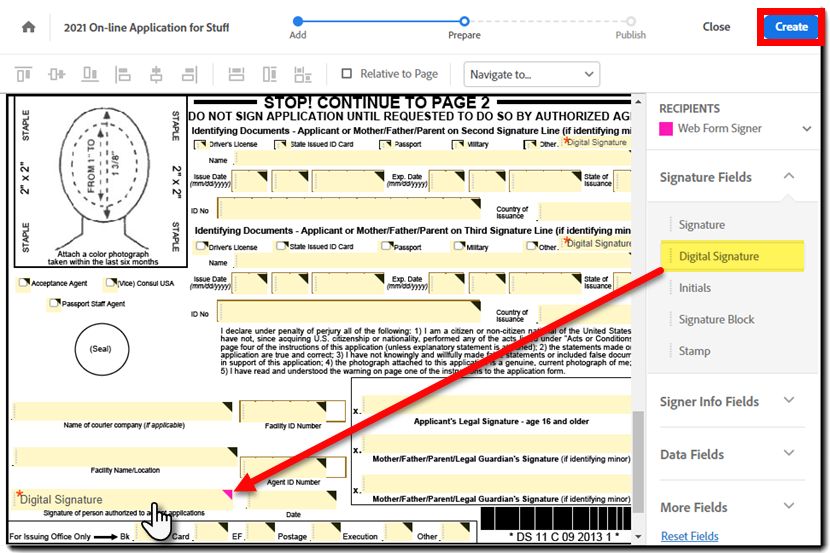Image resolution: width=830 pixels, height=553 pixels.
Task: Check State Issued ID Card under Third Signature Line
Action: (282, 246)
